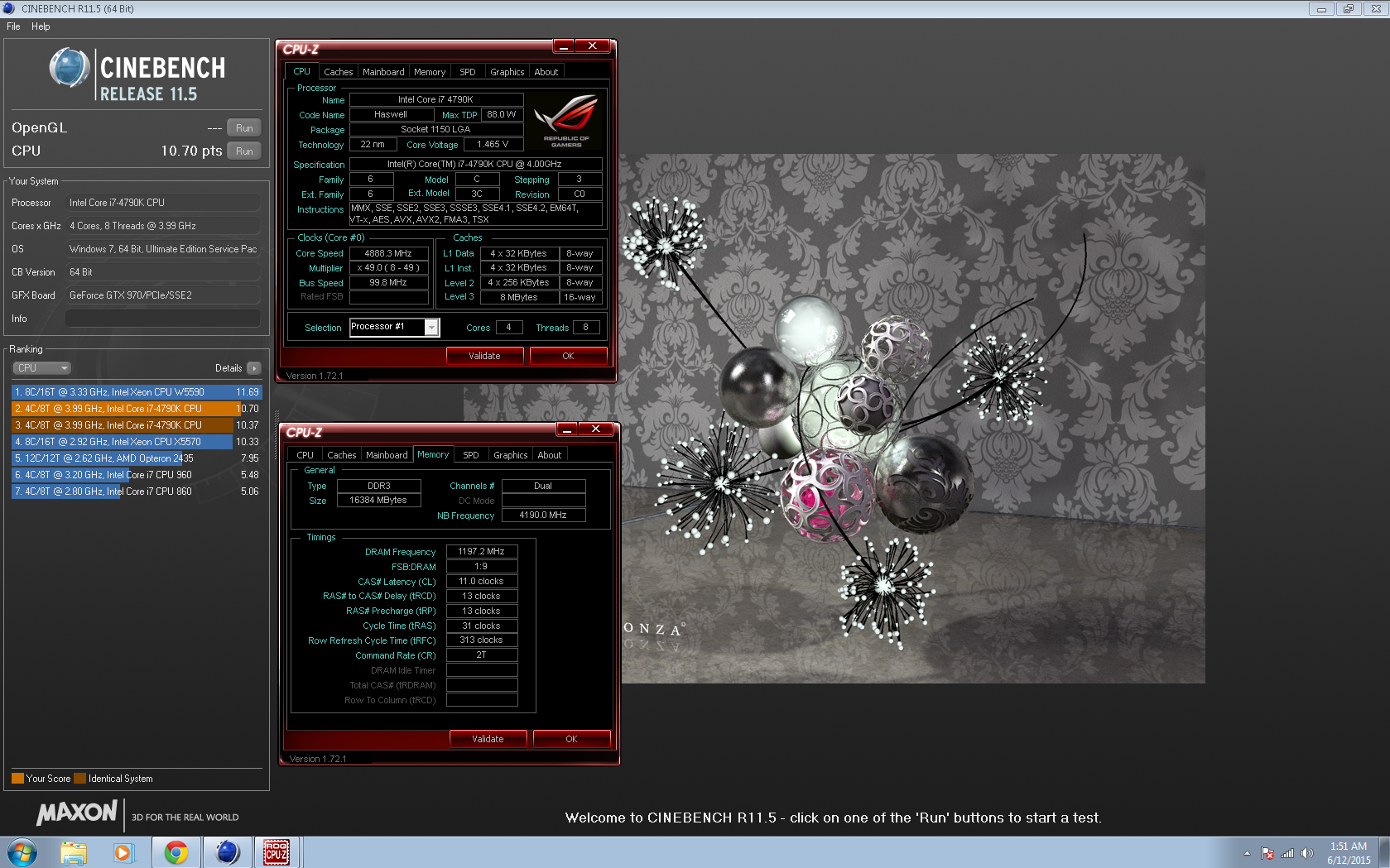Open SPD tab in upper CPU-Z window
This screenshot has height=868, width=1390.
tap(468, 72)
